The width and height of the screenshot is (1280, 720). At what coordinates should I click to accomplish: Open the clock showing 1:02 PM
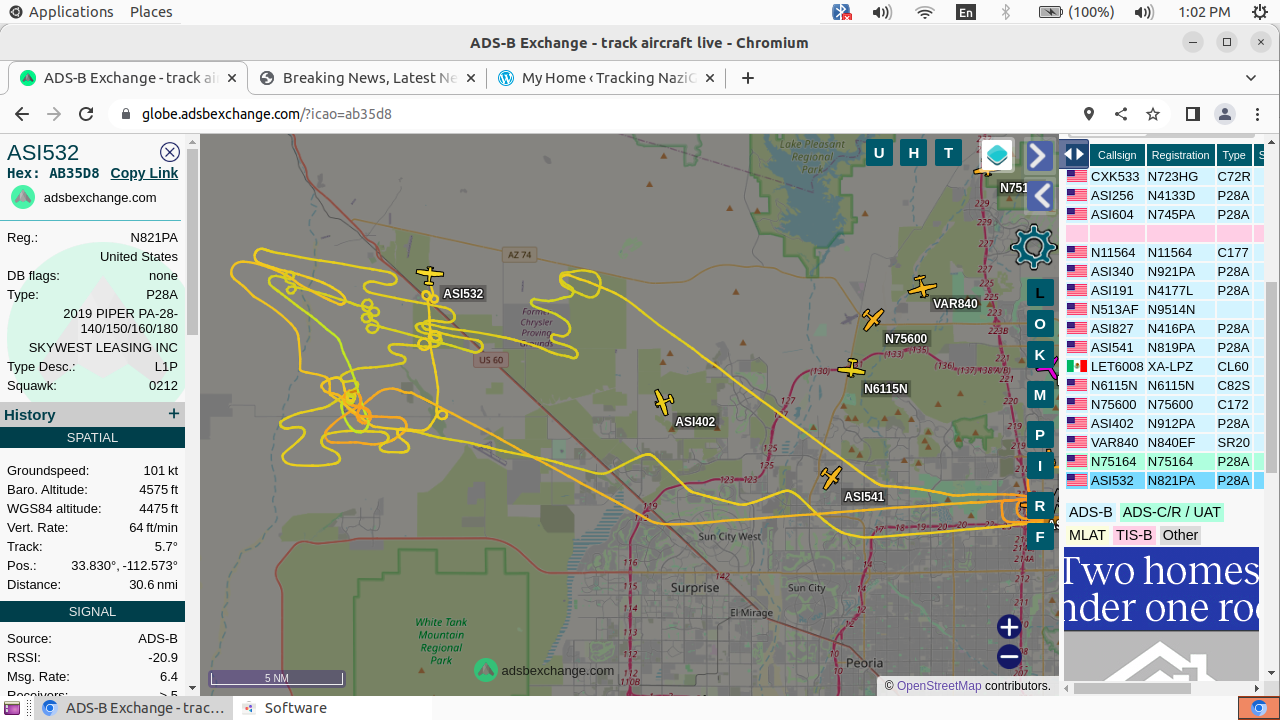(x=1205, y=12)
